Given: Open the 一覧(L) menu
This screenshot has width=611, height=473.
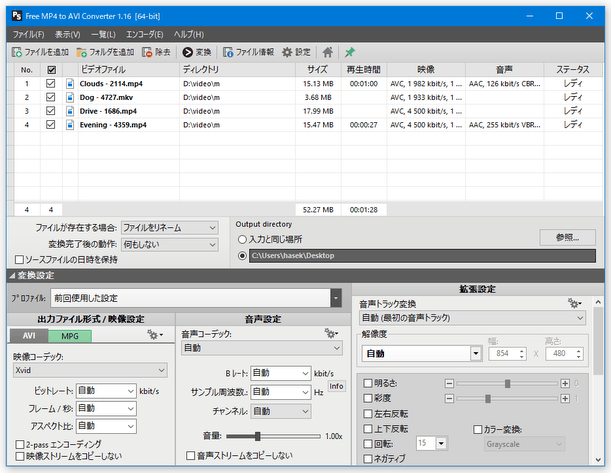Looking at the screenshot, I should (x=103, y=34).
